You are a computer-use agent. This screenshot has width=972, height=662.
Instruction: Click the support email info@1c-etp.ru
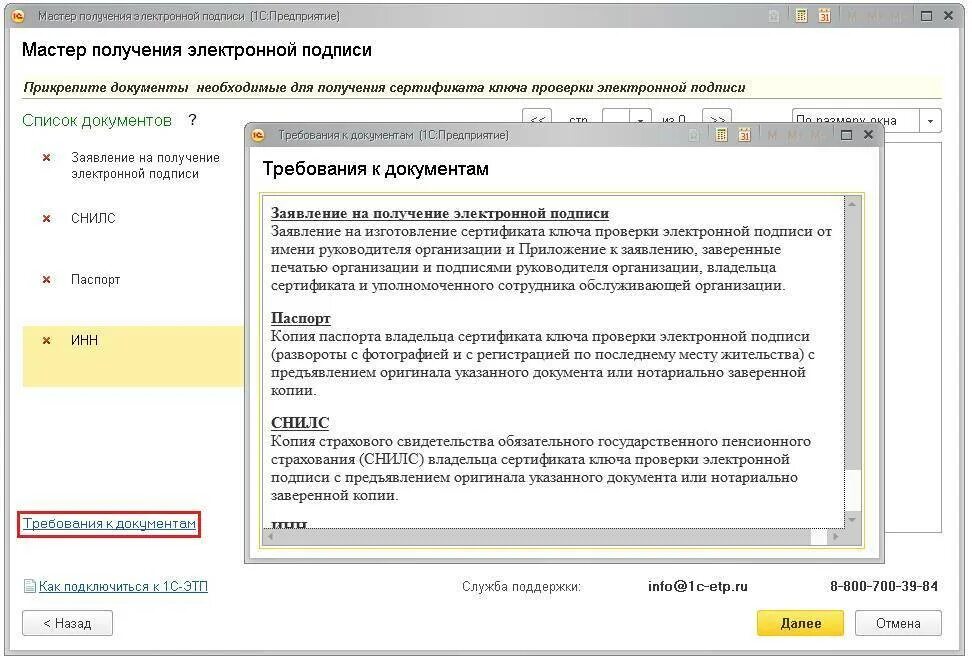[697, 586]
